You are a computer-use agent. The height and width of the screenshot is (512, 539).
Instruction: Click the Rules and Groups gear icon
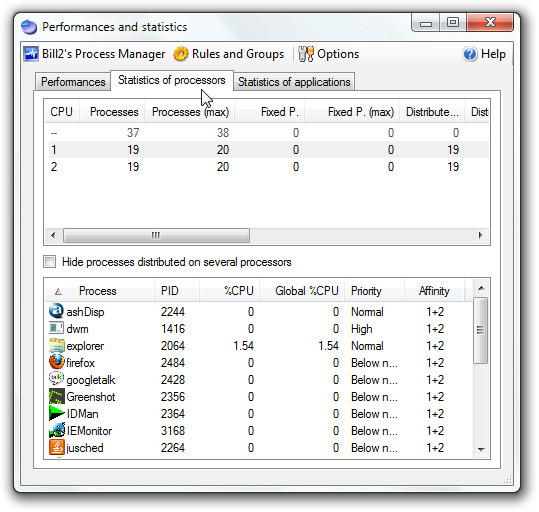click(180, 54)
